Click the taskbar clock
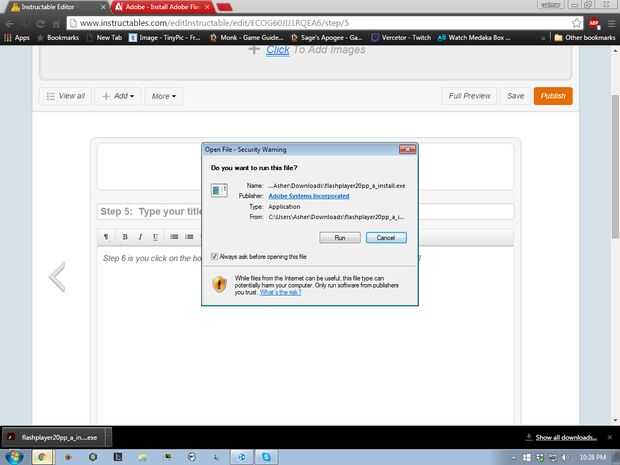Image resolution: width=620 pixels, height=465 pixels. click(x=593, y=458)
